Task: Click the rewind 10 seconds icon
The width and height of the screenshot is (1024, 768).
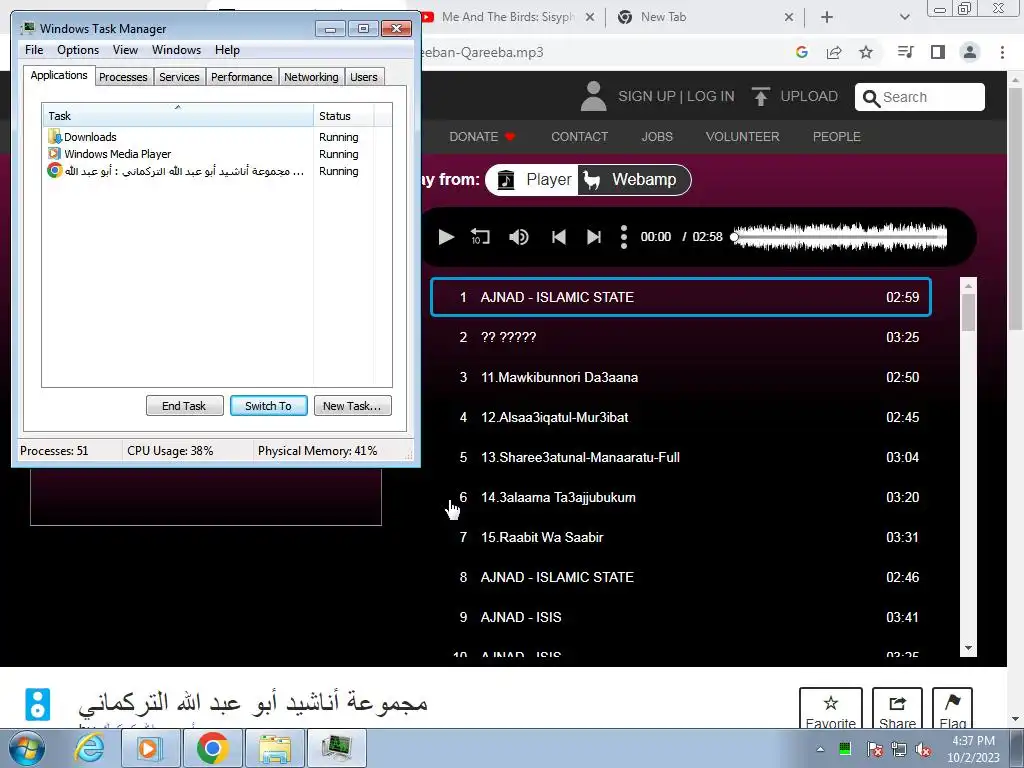Action: (481, 236)
